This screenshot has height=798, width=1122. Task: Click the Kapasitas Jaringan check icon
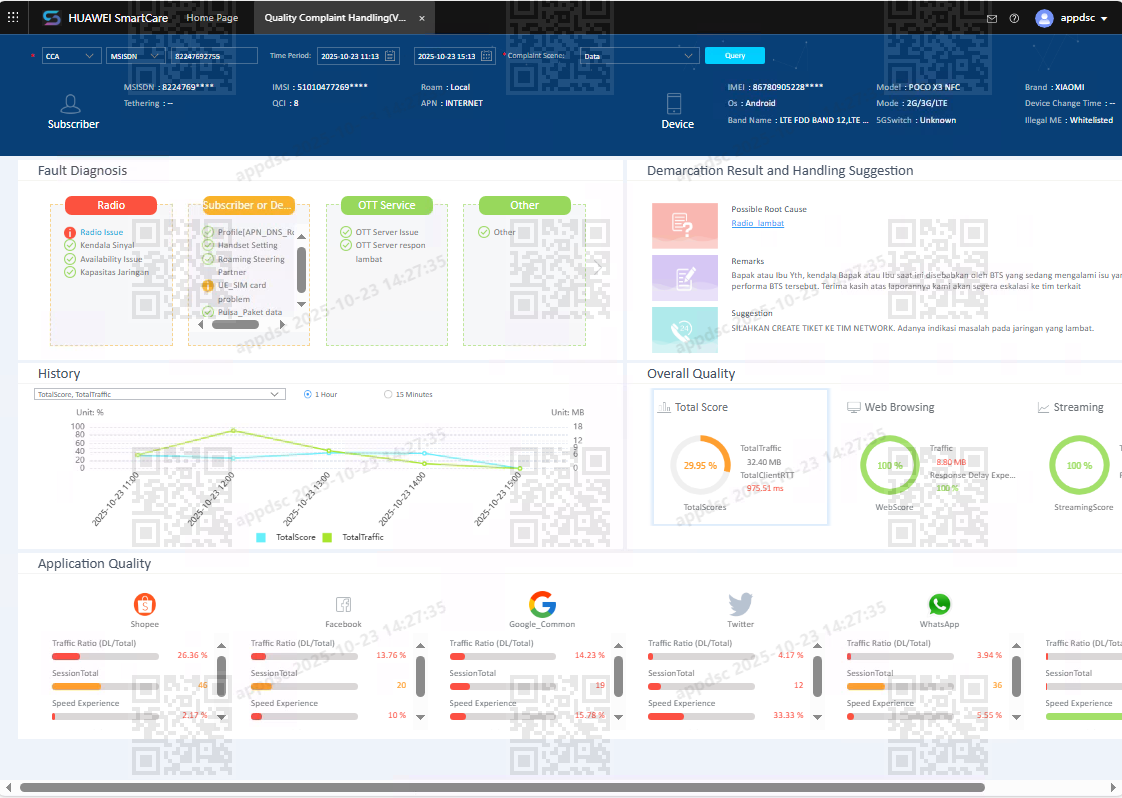(70, 272)
